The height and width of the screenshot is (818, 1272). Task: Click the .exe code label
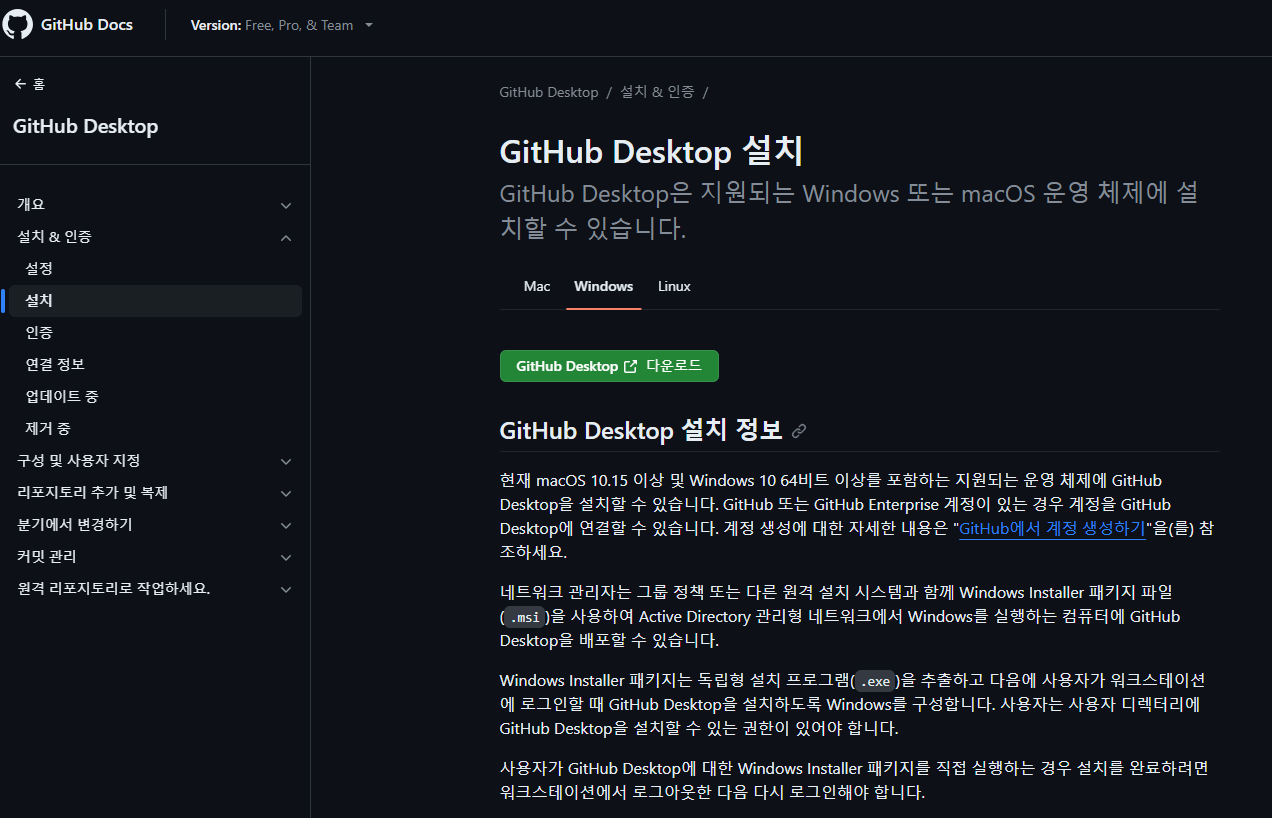875,681
